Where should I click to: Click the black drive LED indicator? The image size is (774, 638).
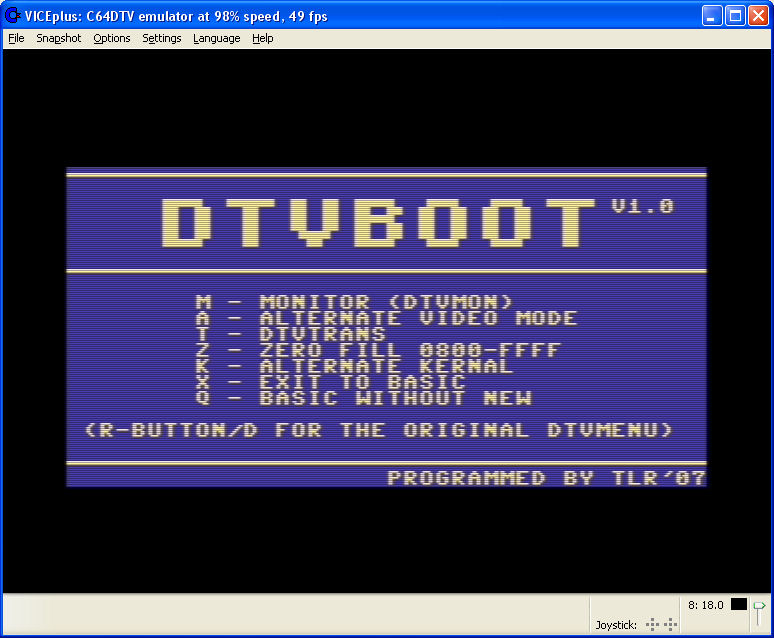[x=738, y=604]
